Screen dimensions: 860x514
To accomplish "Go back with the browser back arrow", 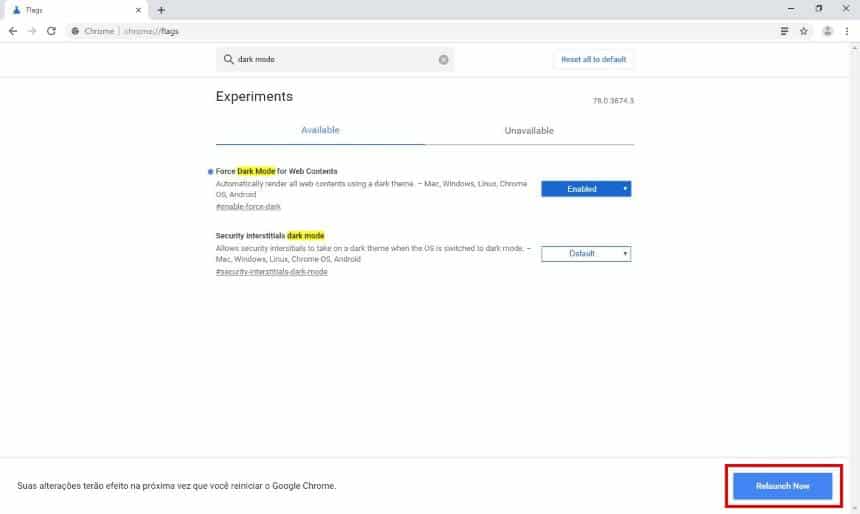I will 13,31.
